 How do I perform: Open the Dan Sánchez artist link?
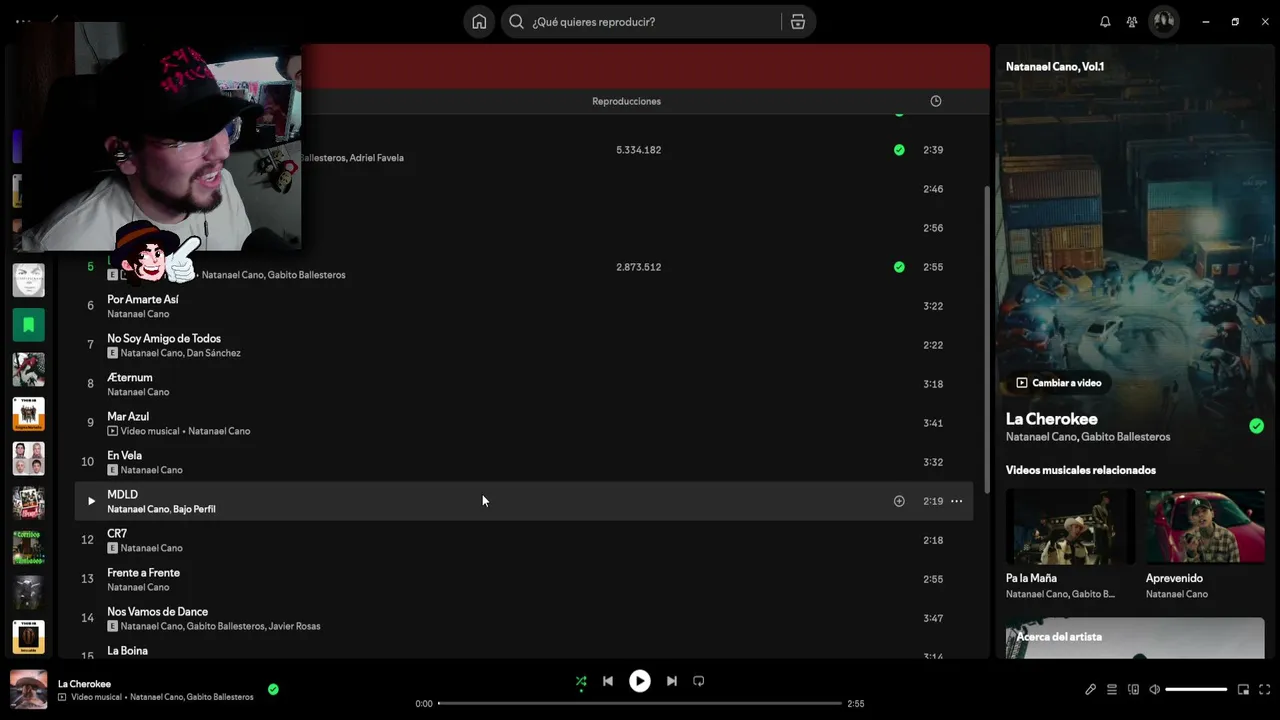pyautogui.click(x=214, y=353)
